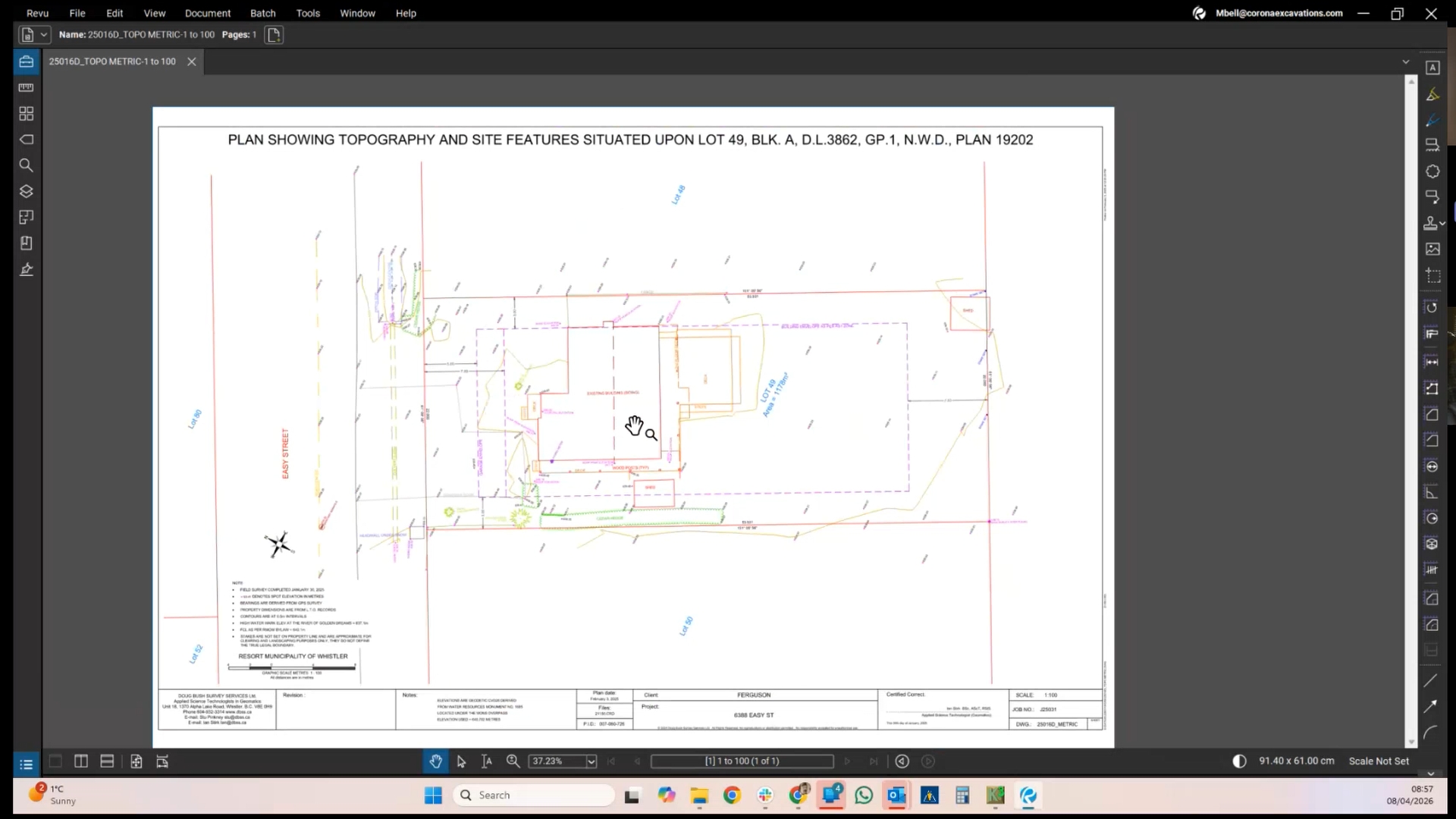Open the Search panel in the left sidebar
This screenshot has width=1456, height=819.
coord(27,165)
